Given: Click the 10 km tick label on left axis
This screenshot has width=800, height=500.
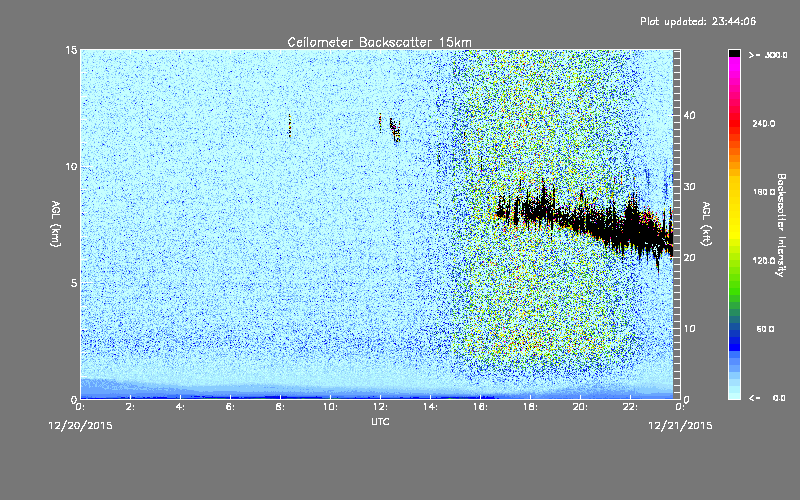Looking at the screenshot, I should pos(71,167).
